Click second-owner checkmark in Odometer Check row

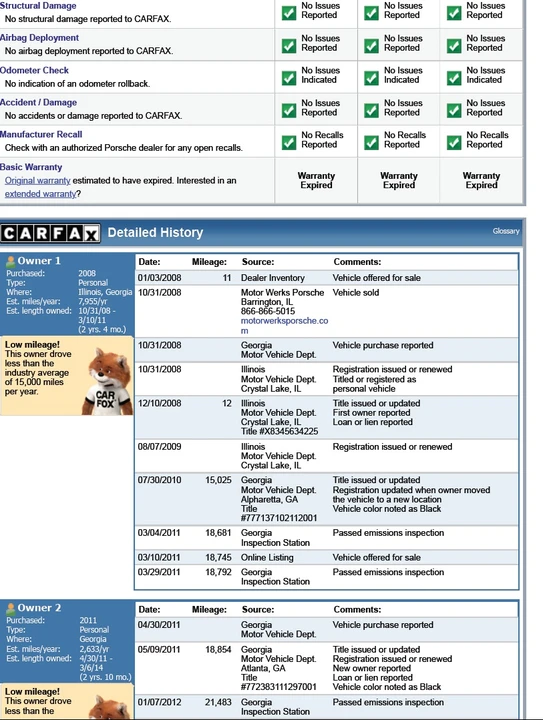[371, 78]
